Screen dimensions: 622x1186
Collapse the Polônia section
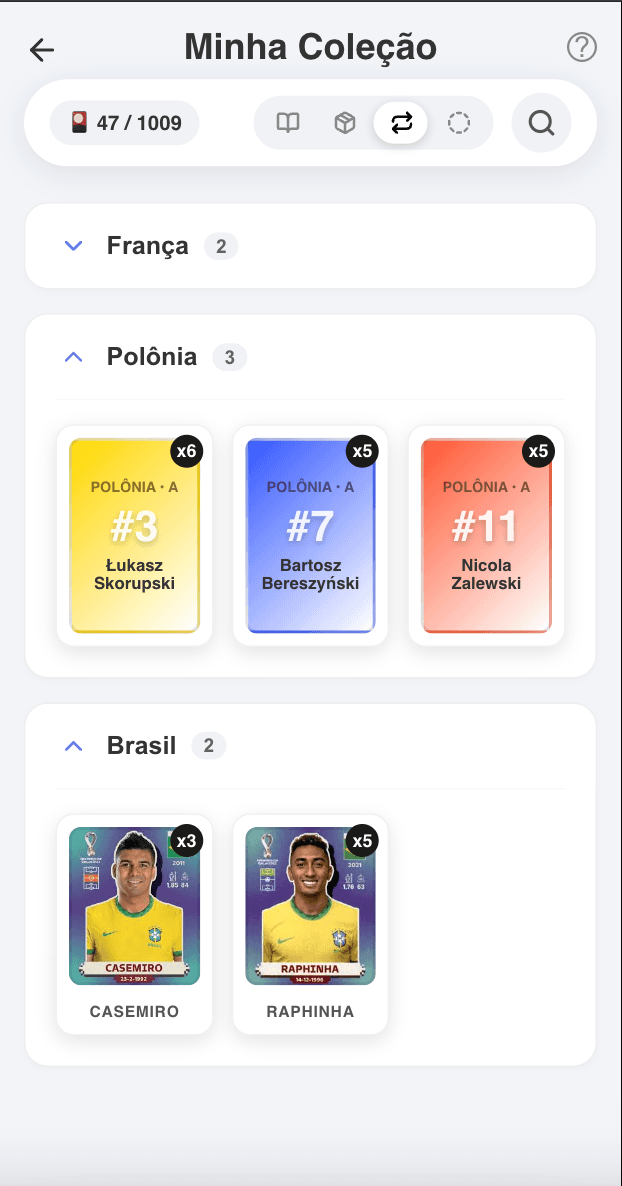pyautogui.click(x=73, y=357)
